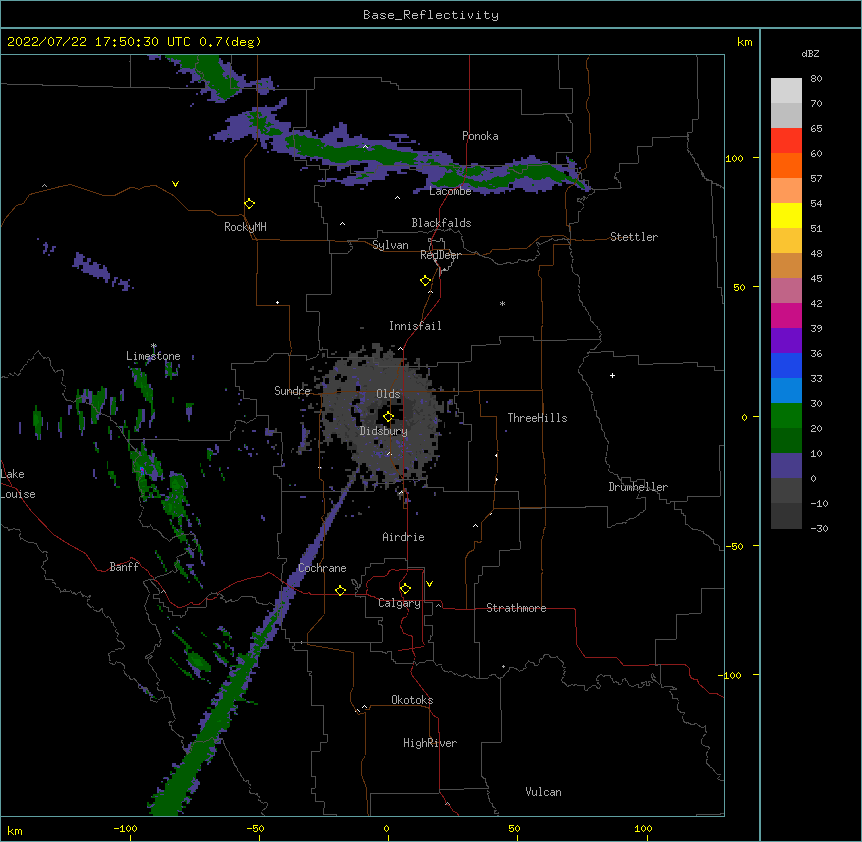Click the Base_Reflectivity title text

tap(431, 15)
